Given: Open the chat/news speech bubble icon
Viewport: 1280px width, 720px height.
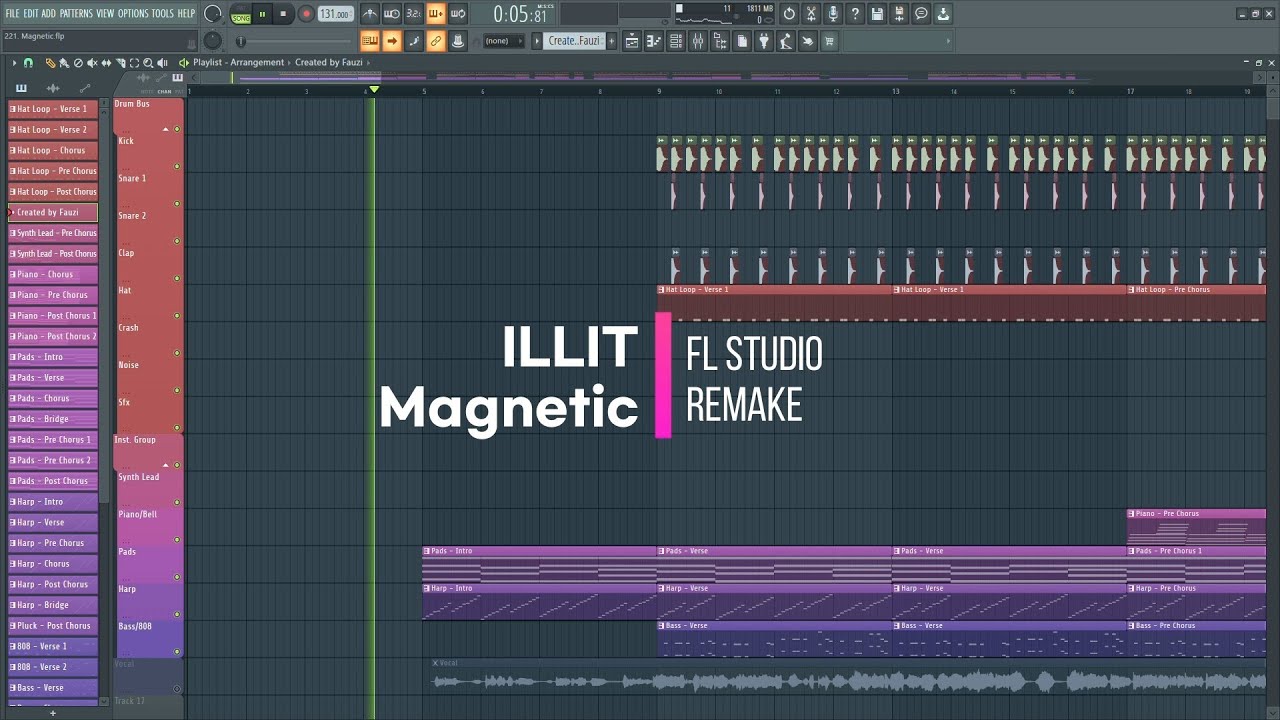Looking at the screenshot, I should click(921, 14).
